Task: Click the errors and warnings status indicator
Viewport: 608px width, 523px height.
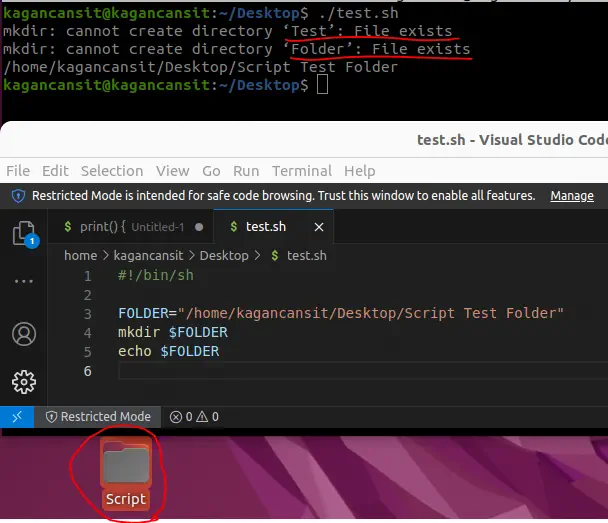Action: coord(194,417)
